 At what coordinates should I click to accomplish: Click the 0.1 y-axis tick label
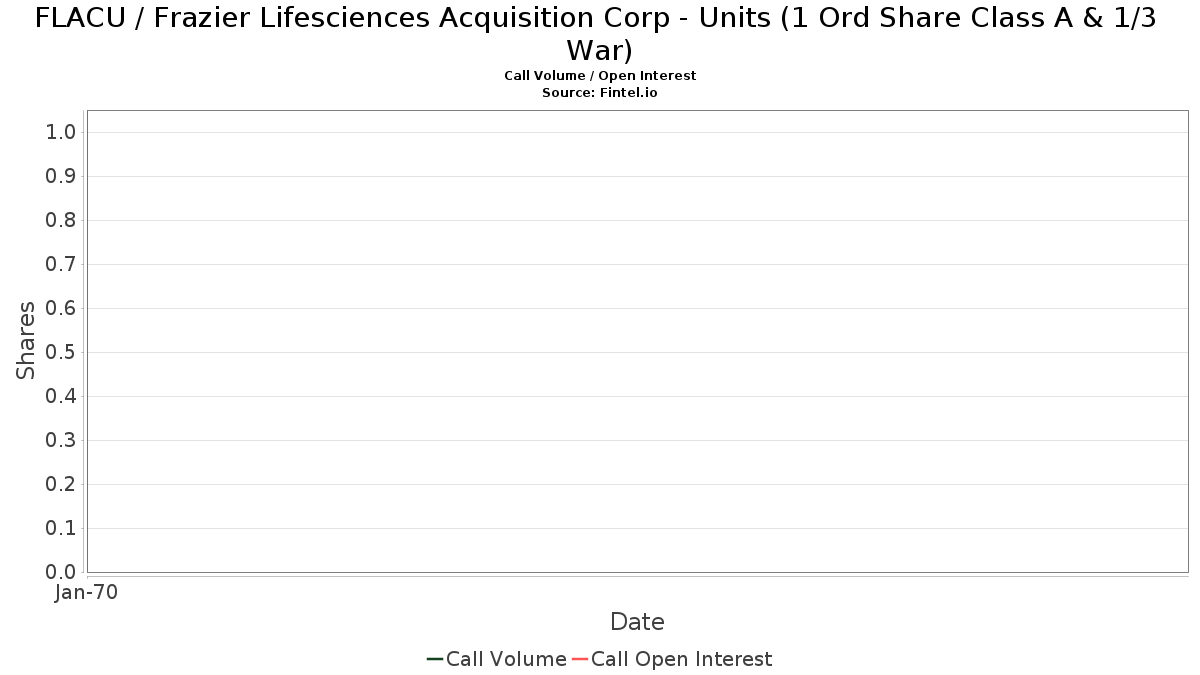(x=61, y=528)
